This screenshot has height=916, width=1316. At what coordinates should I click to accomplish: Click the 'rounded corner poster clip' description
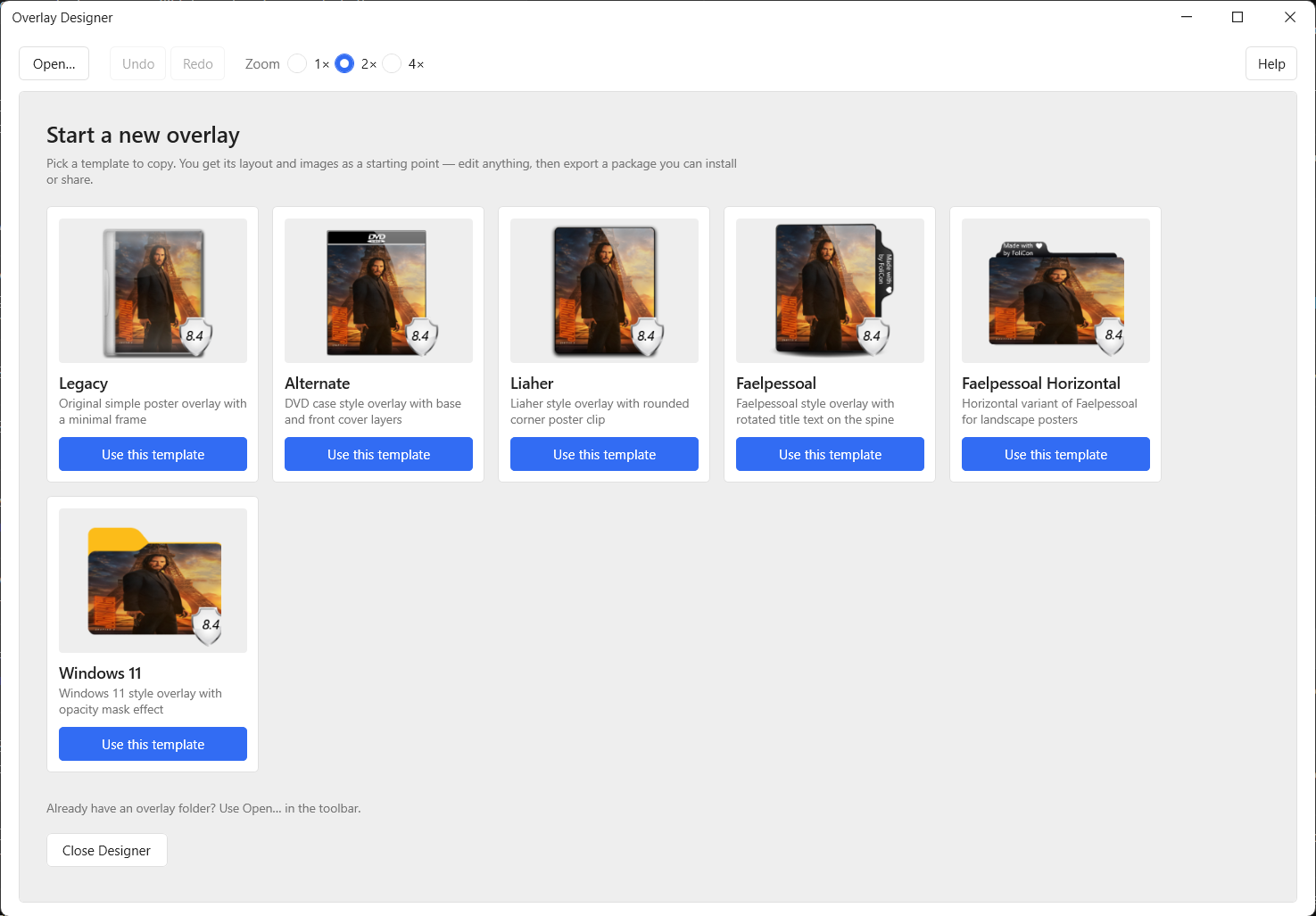click(600, 411)
